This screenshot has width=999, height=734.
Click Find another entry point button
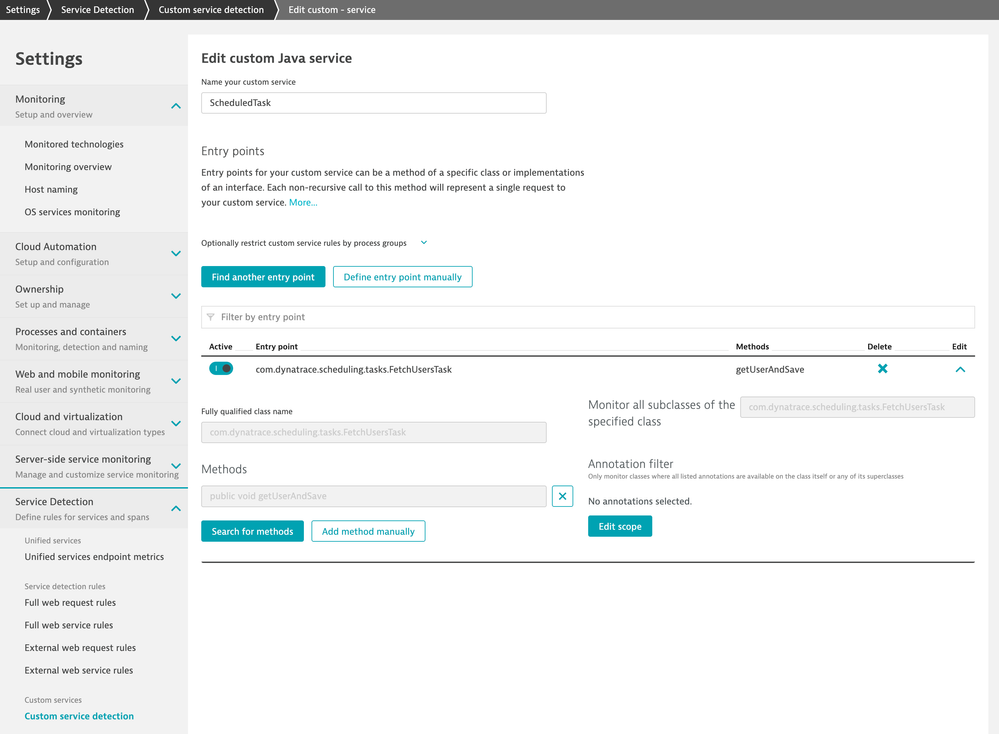[263, 277]
